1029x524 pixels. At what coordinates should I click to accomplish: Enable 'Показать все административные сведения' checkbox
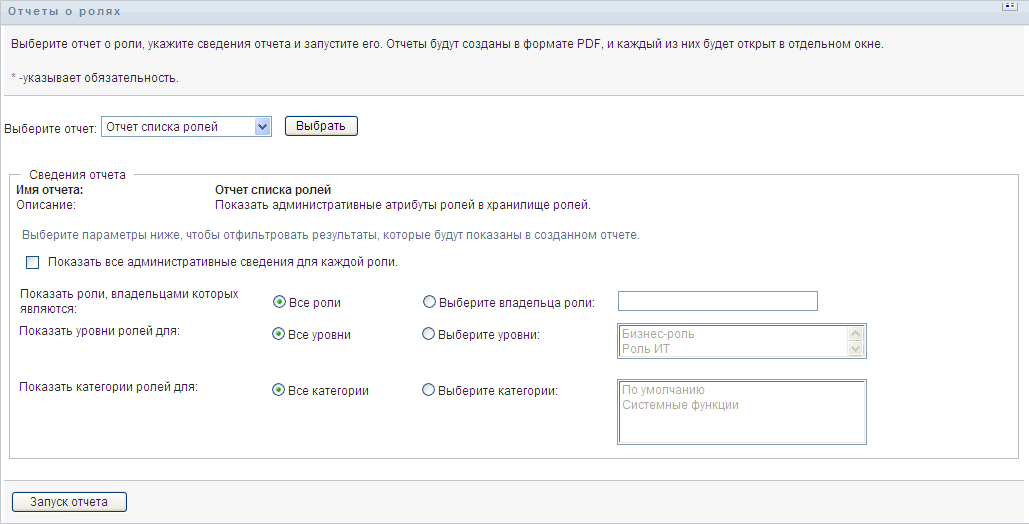[x=32, y=263]
